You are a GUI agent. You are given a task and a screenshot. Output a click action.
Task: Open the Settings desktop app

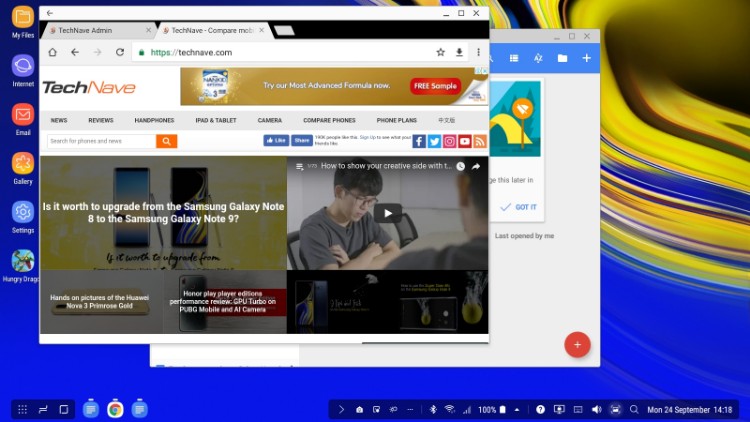pos(22,212)
